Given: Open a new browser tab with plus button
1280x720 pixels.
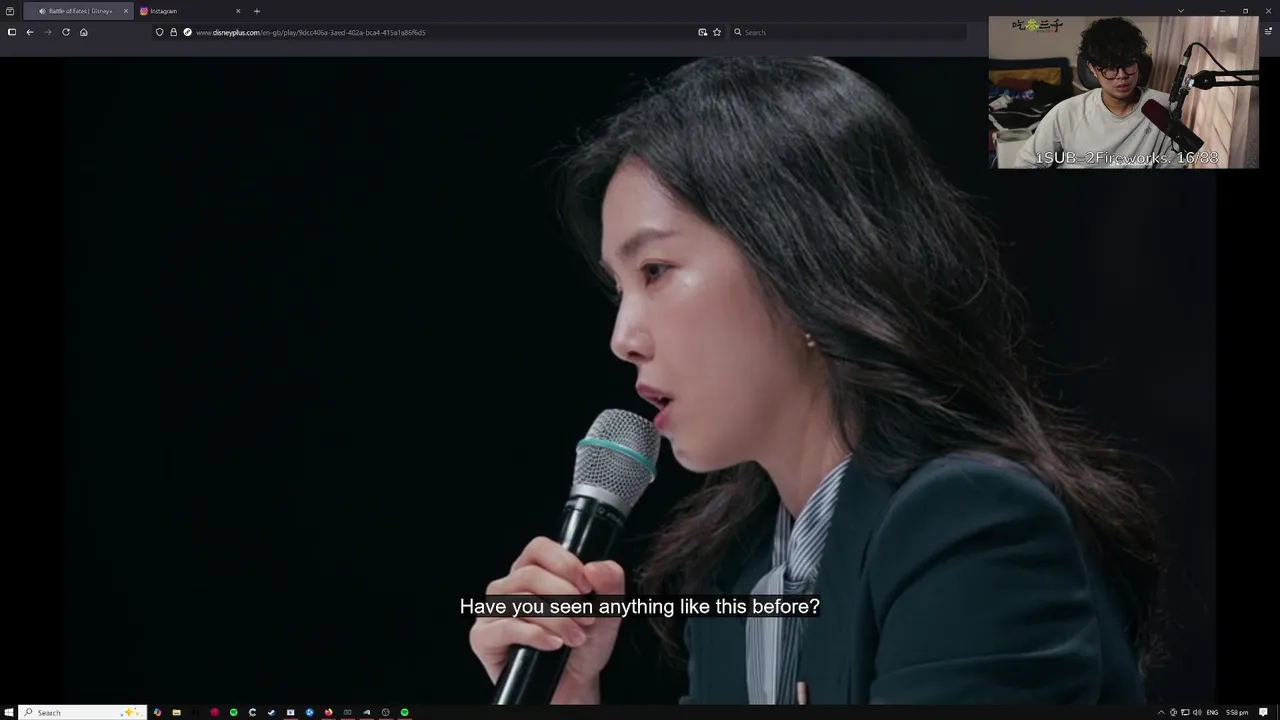Looking at the screenshot, I should [x=257, y=11].
